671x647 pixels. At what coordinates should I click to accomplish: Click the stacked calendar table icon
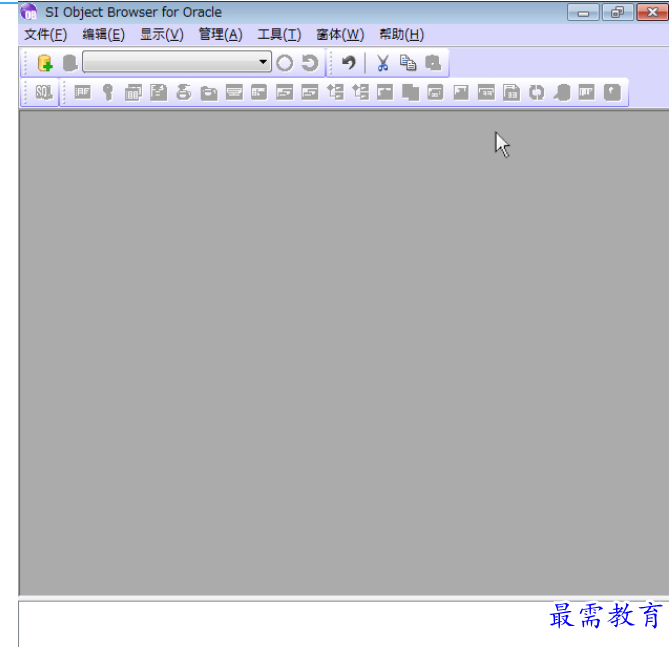coord(133,92)
